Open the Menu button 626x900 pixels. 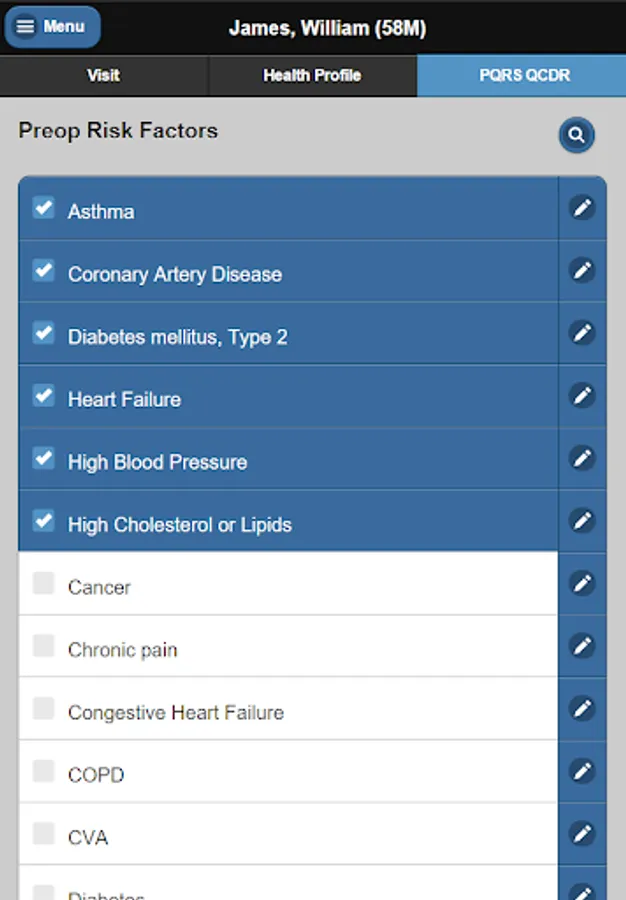point(52,27)
